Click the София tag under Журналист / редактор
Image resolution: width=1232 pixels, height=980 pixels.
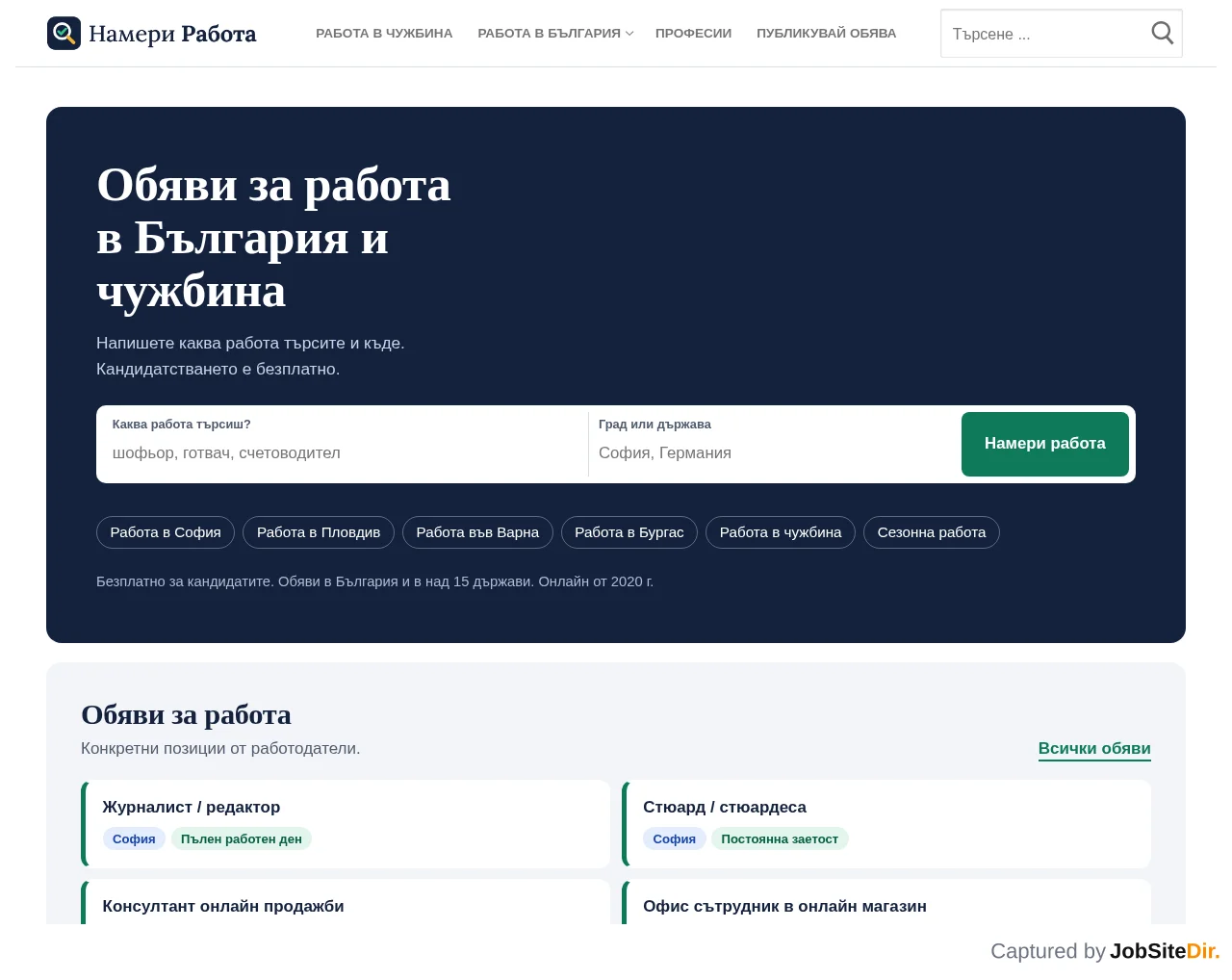(x=134, y=839)
